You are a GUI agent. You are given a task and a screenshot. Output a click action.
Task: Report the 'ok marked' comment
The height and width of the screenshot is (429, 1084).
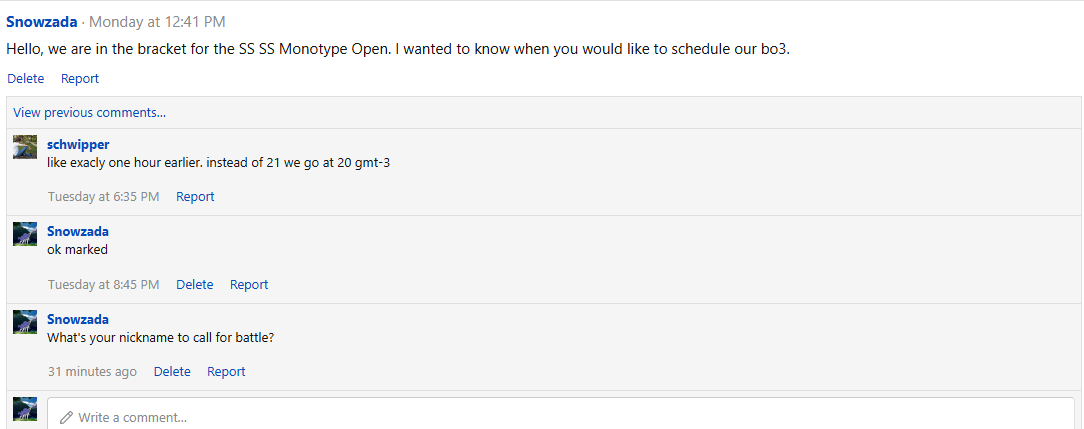(x=249, y=285)
